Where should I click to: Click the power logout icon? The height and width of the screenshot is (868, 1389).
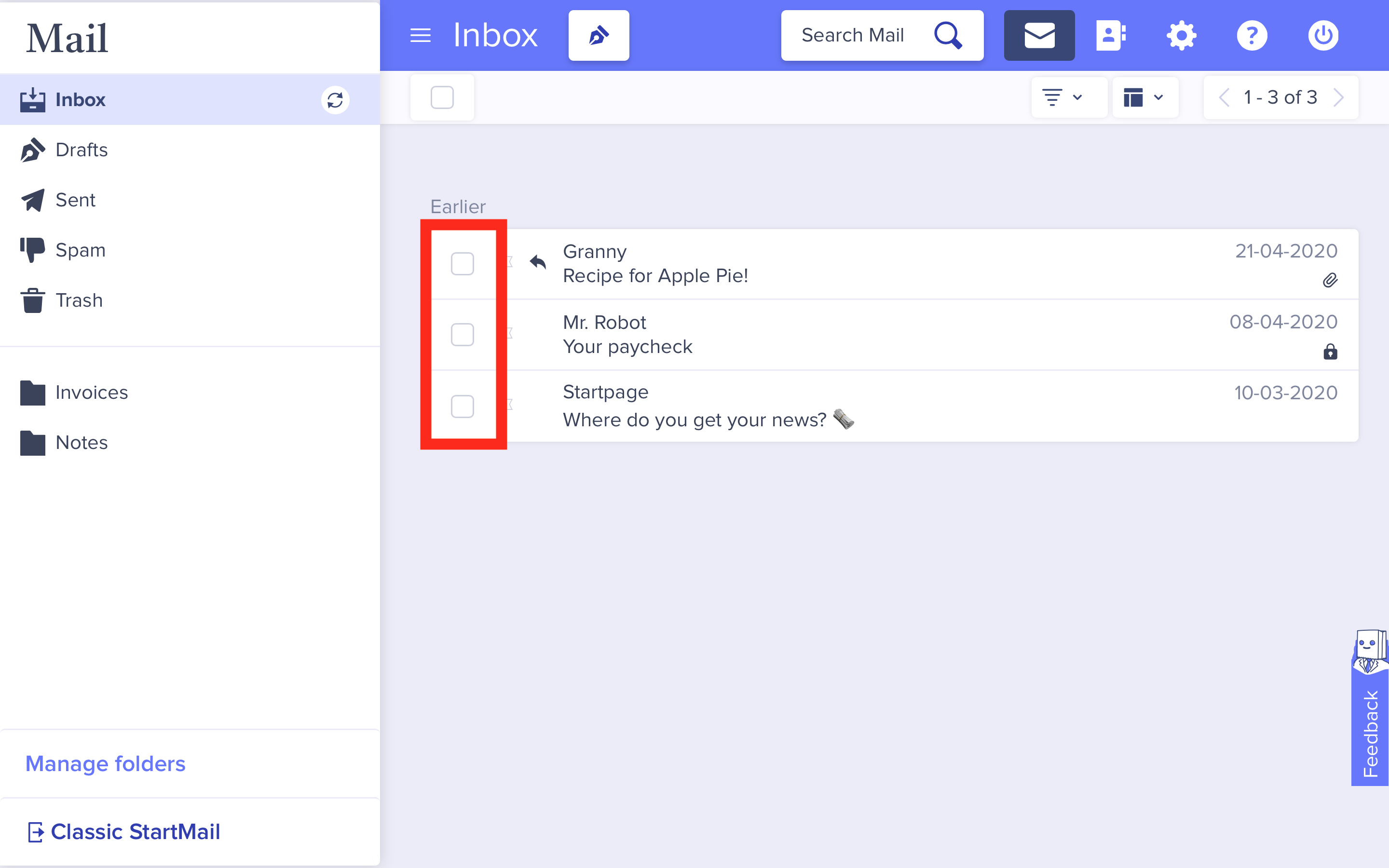(1323, 36)
